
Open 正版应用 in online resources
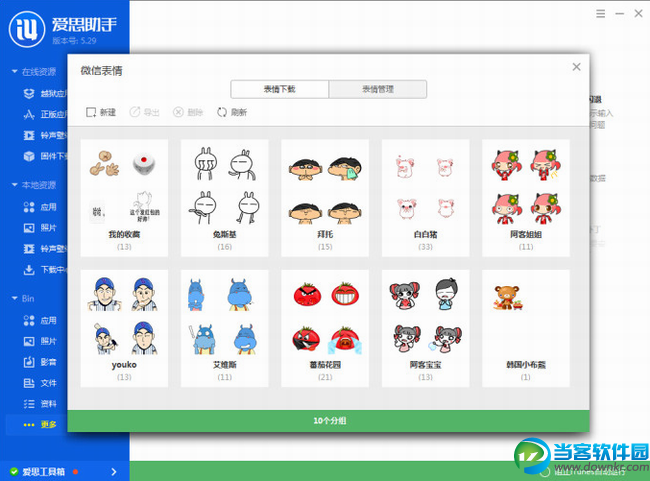point(45,114)
